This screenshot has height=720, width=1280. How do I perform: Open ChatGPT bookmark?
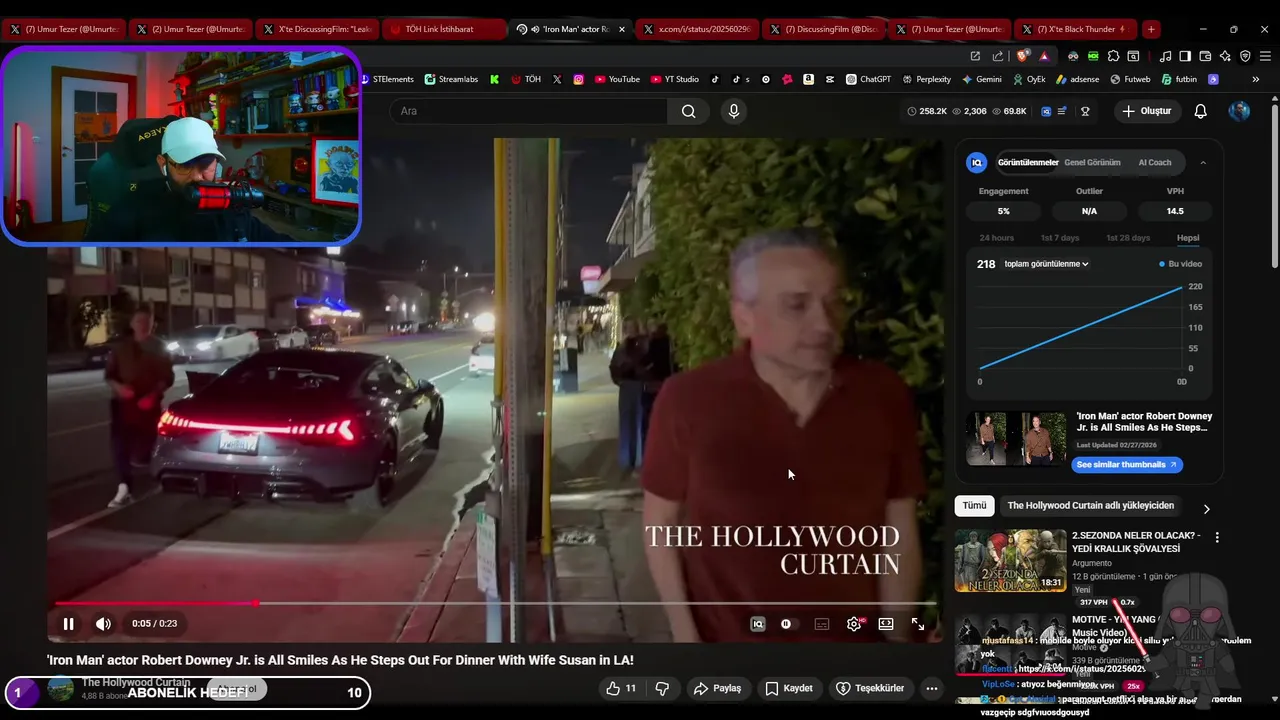868,79
